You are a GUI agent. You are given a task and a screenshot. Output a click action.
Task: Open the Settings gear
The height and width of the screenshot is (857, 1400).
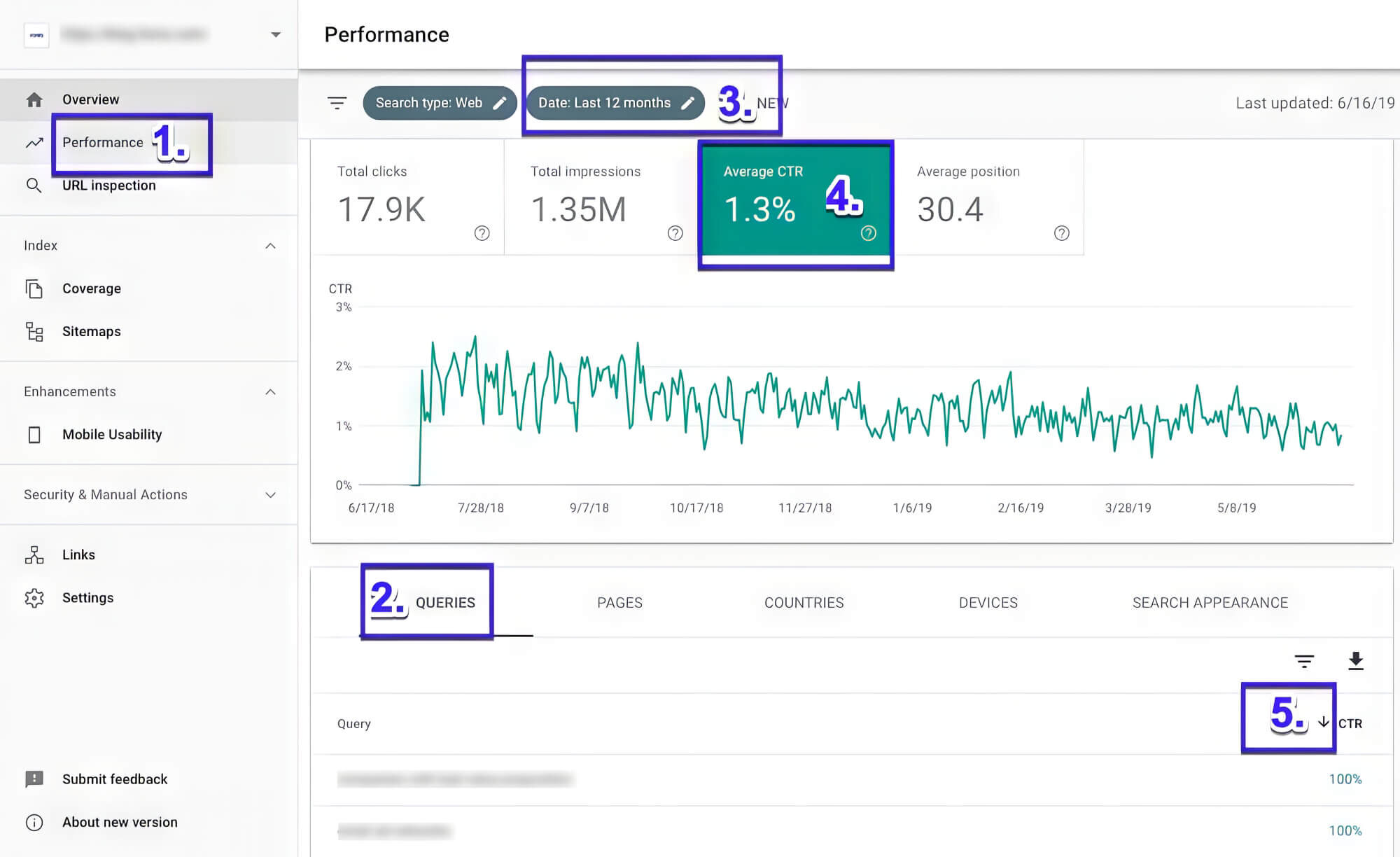pos(34,597)
